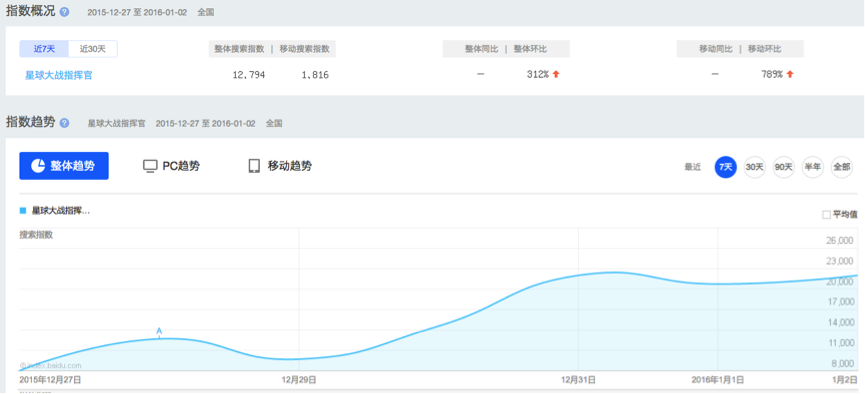865x394 pixels.
Task: Click red up arrow next to 789%
Action: pyautogui.click(x=791, y=74)
